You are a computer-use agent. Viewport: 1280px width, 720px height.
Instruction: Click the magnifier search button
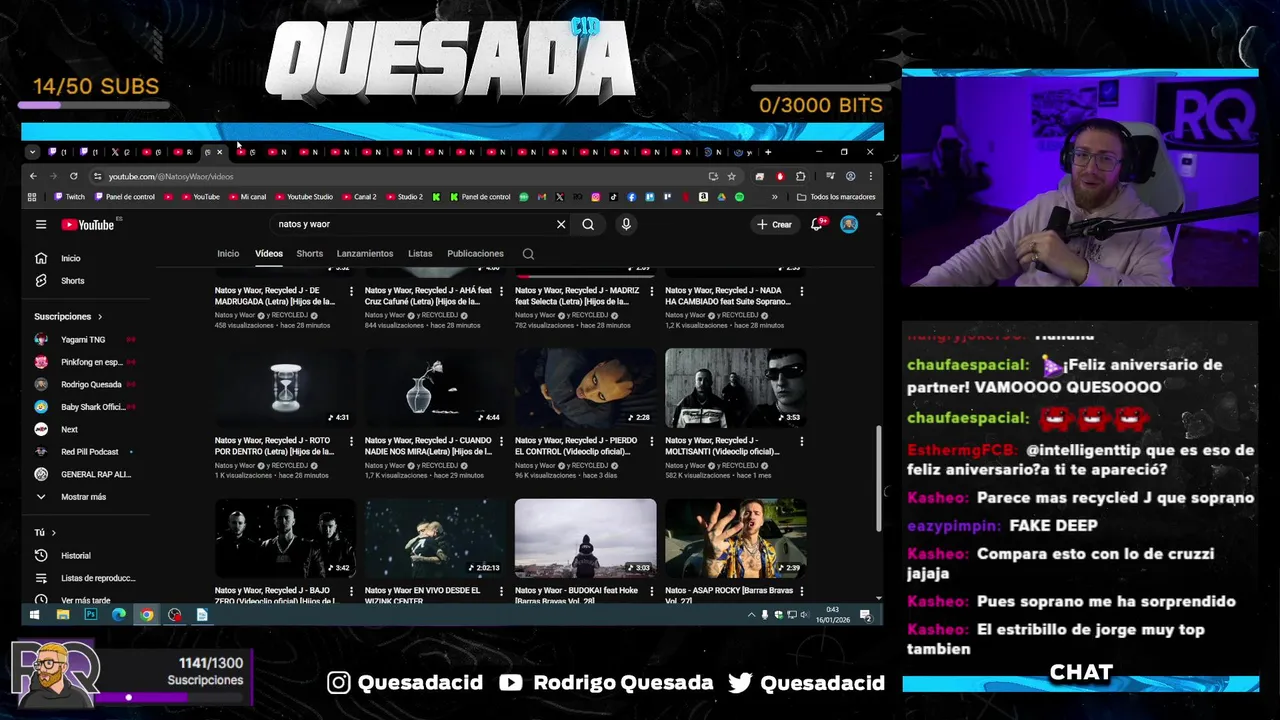tap(588, 225)
